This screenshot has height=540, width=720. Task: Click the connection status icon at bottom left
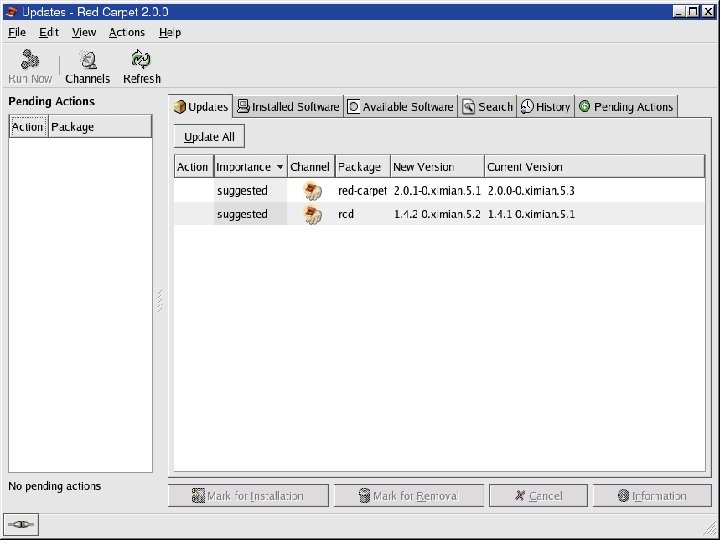click(21, 524)
